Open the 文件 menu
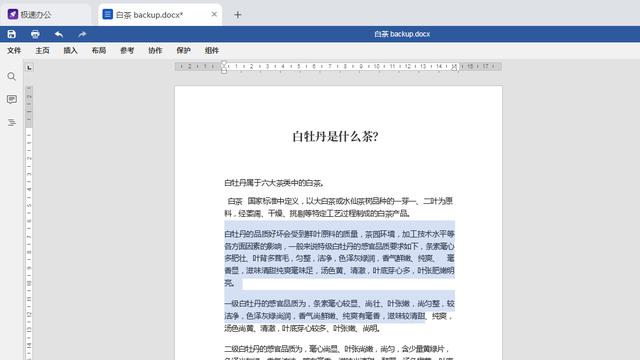This screenshot has width=640, height=360. [14, 51]
